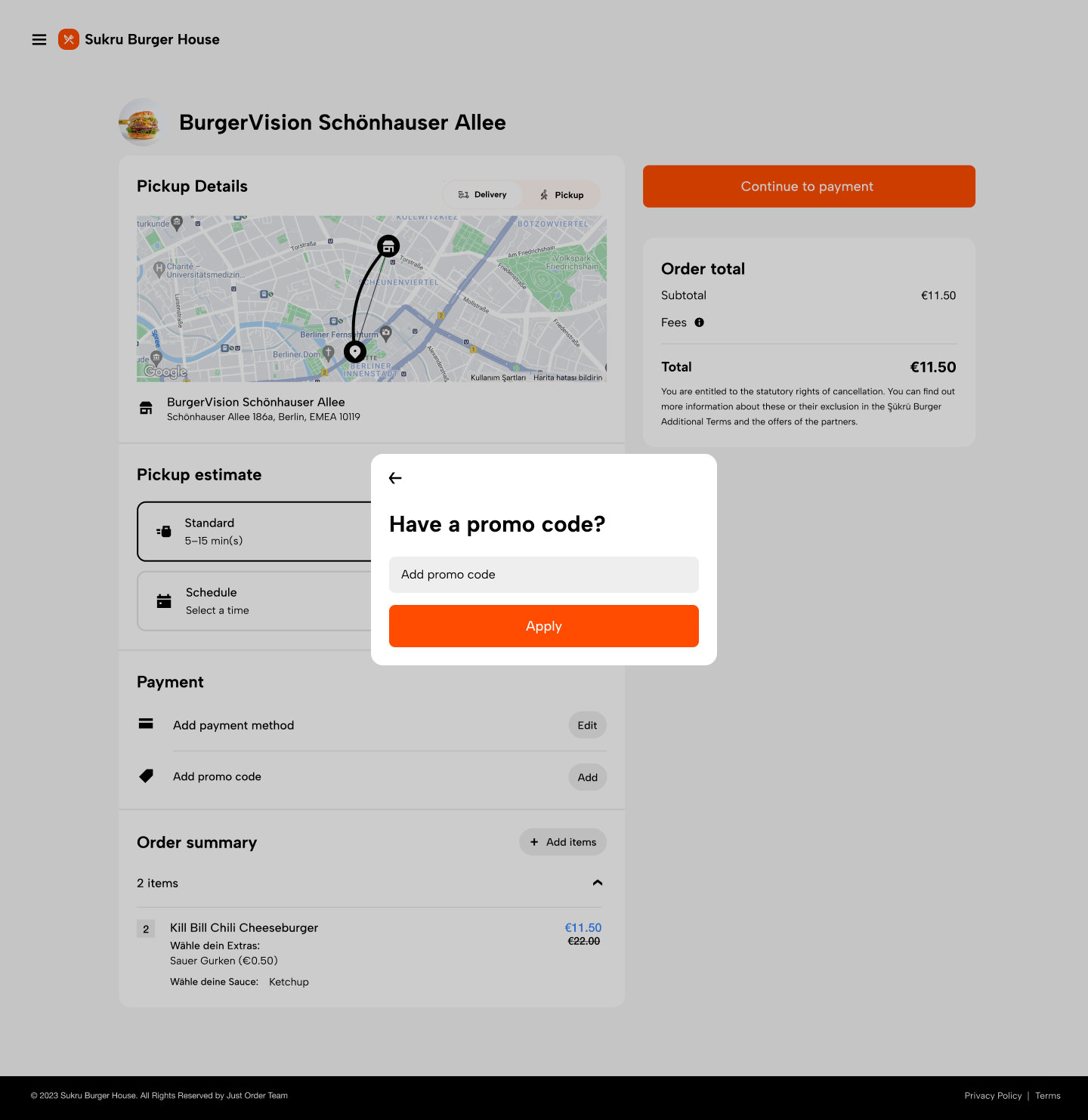Click the Sukru Burger House logo
This screenshot has width=1088, height=1120.
(69, 39)
